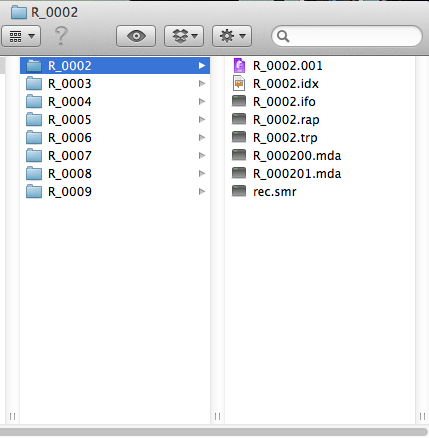Click the white arrow on R_0002 row
This screenshot has height=438, width=429.
coord(202,66)
